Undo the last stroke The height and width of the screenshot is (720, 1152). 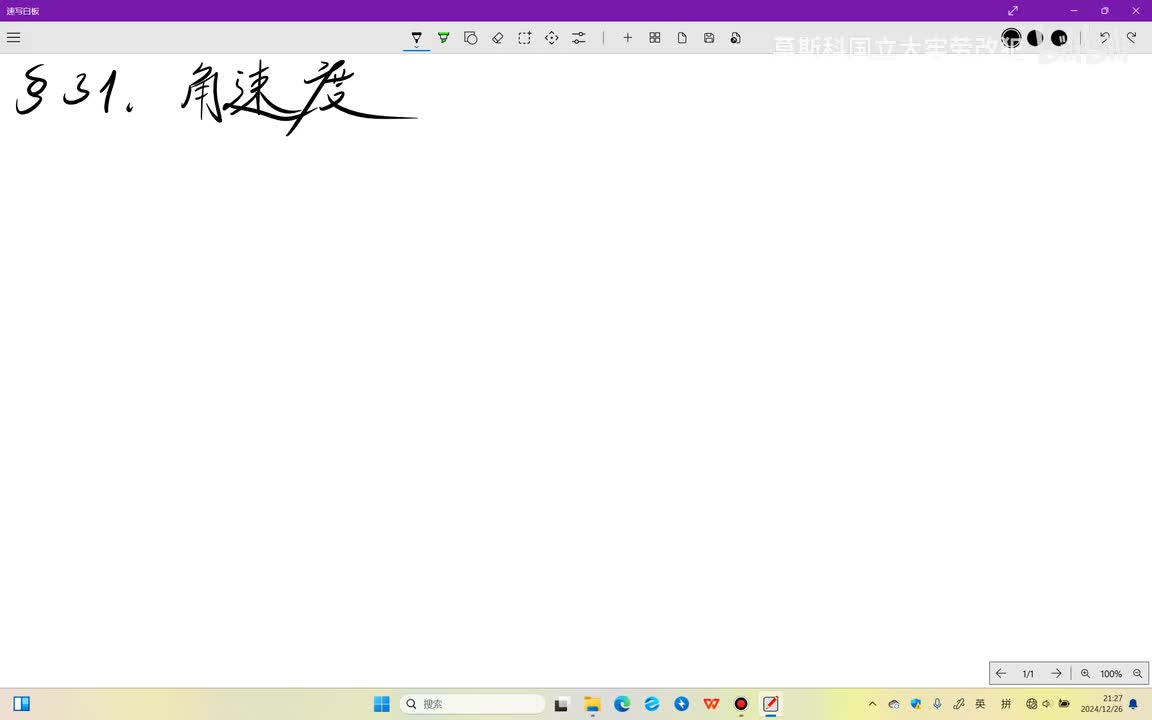[1104, 37]
